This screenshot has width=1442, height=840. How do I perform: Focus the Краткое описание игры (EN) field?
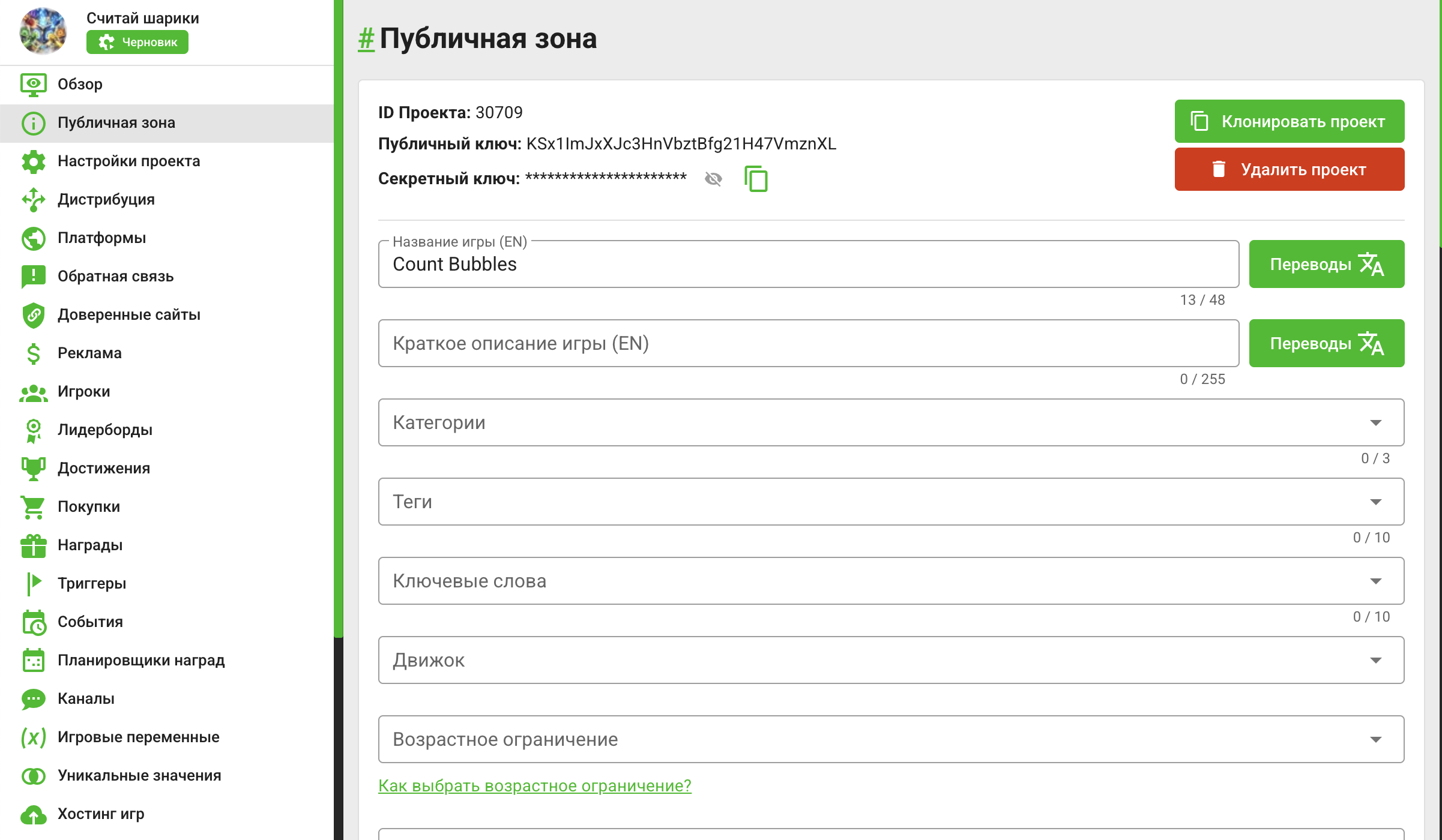coord(809,343)
